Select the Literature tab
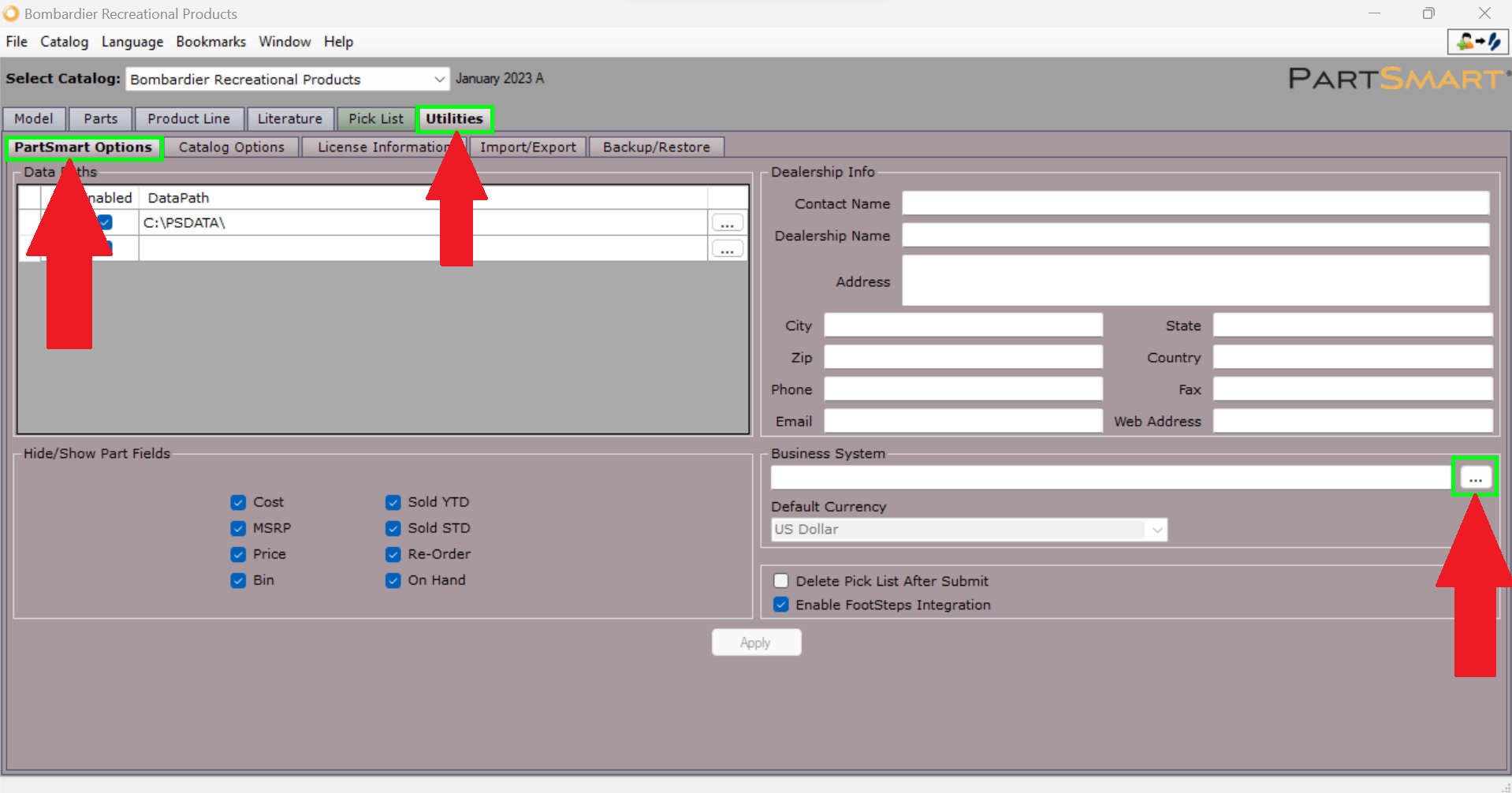 click(x=290, y=119)
